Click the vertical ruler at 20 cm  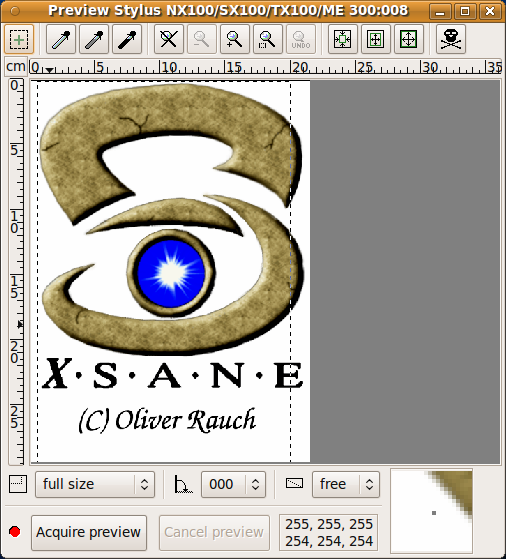[x=16, y=352]
